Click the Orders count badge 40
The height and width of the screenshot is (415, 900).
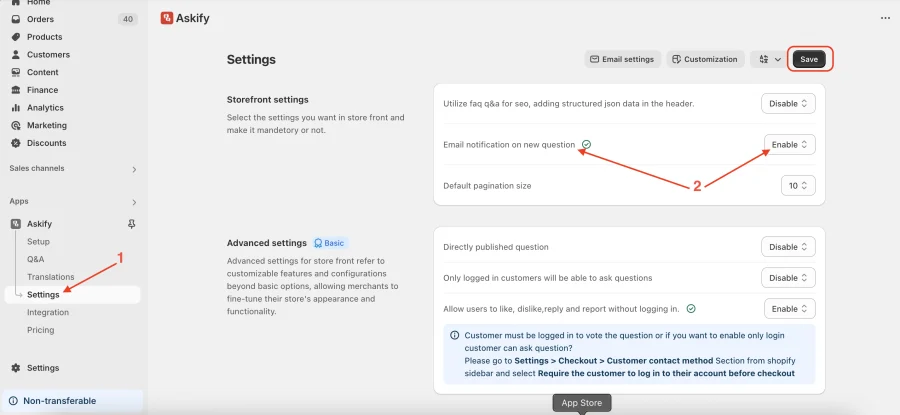(127, 19)
